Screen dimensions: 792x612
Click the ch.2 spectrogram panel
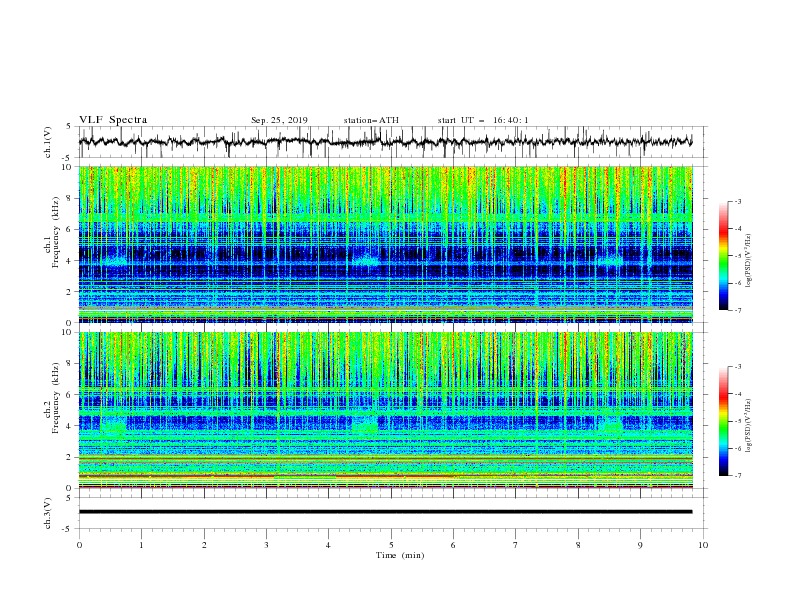(x=386, y=410)
